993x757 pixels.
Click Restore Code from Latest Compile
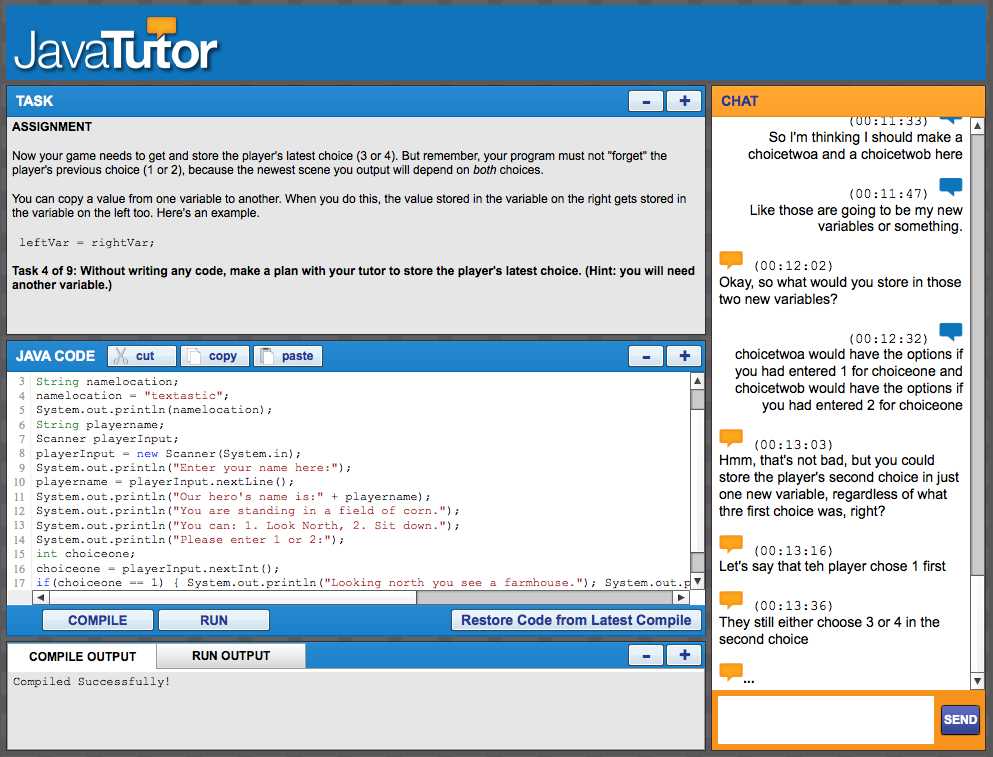point(576,620)
